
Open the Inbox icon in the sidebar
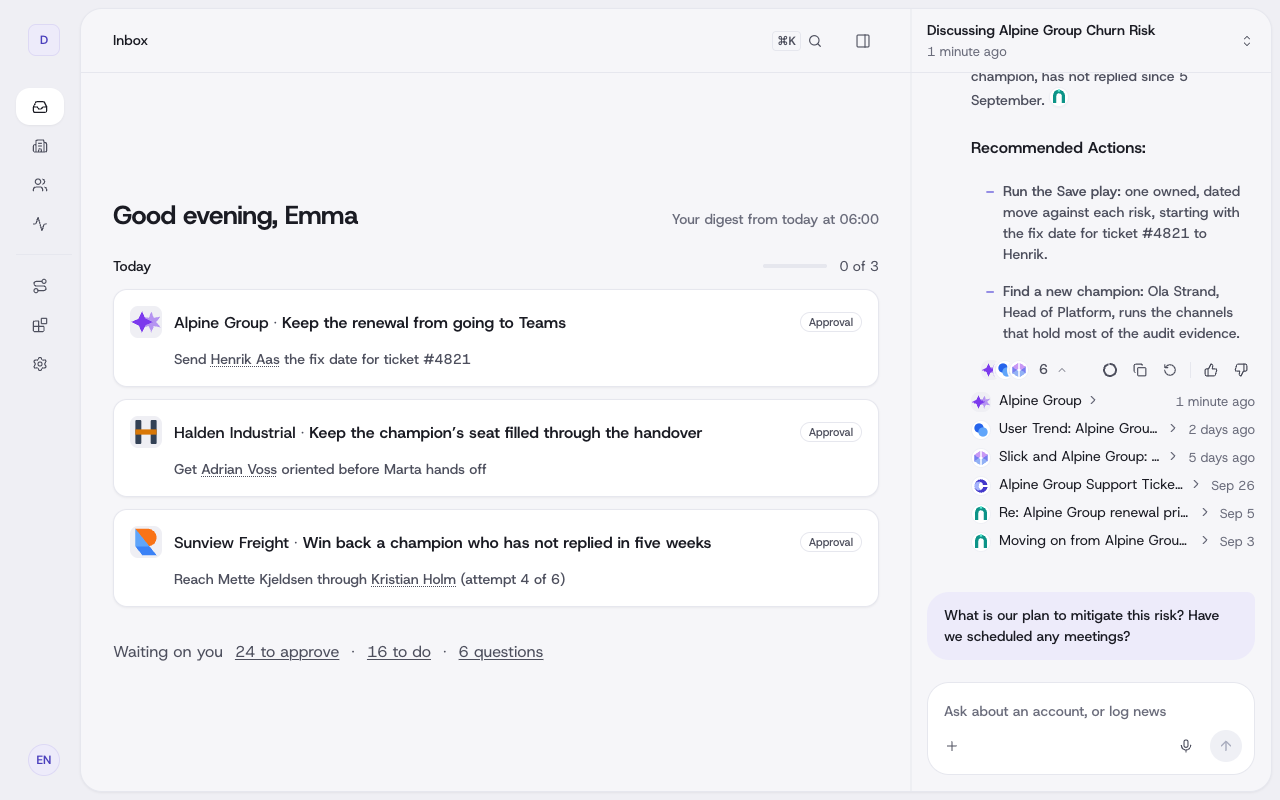coord(40,107)
